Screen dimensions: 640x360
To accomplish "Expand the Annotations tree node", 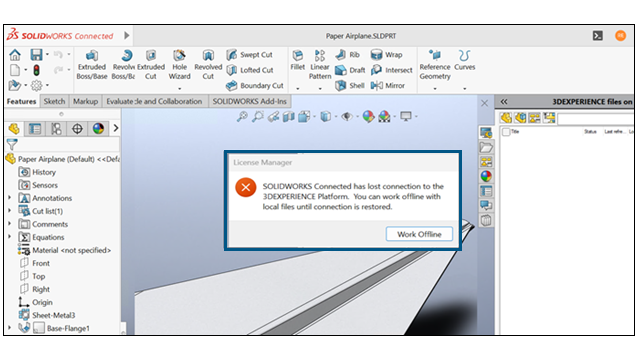I will tap(10, 198).
